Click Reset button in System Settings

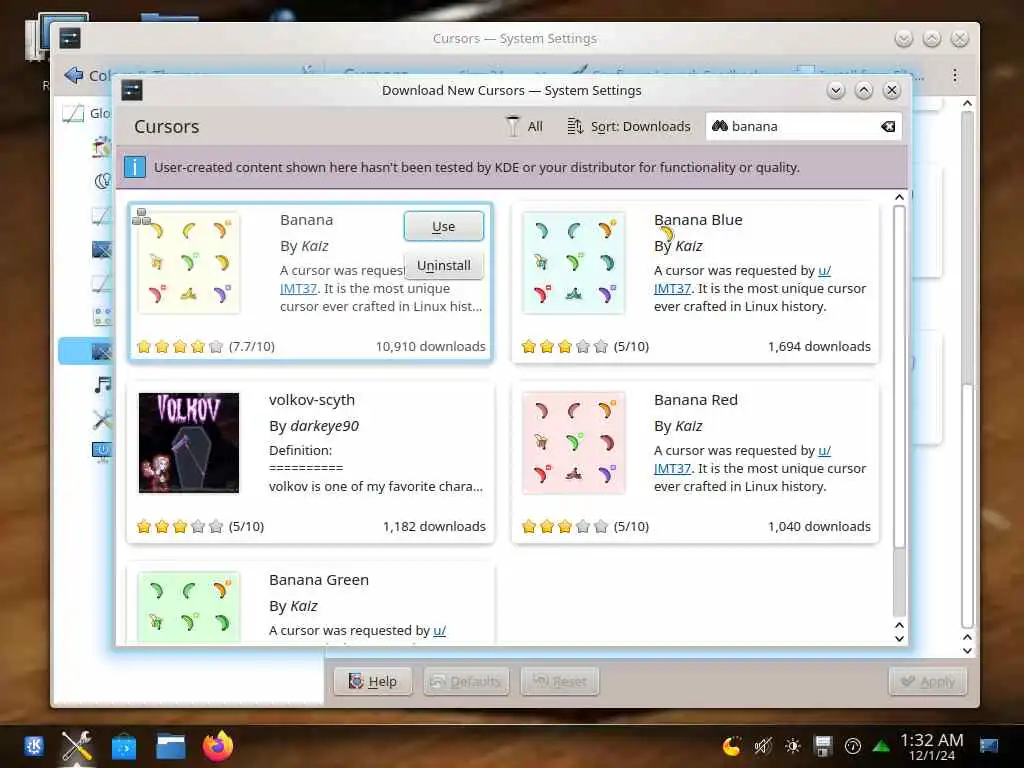pyautogui.click(x=560, y=682)
